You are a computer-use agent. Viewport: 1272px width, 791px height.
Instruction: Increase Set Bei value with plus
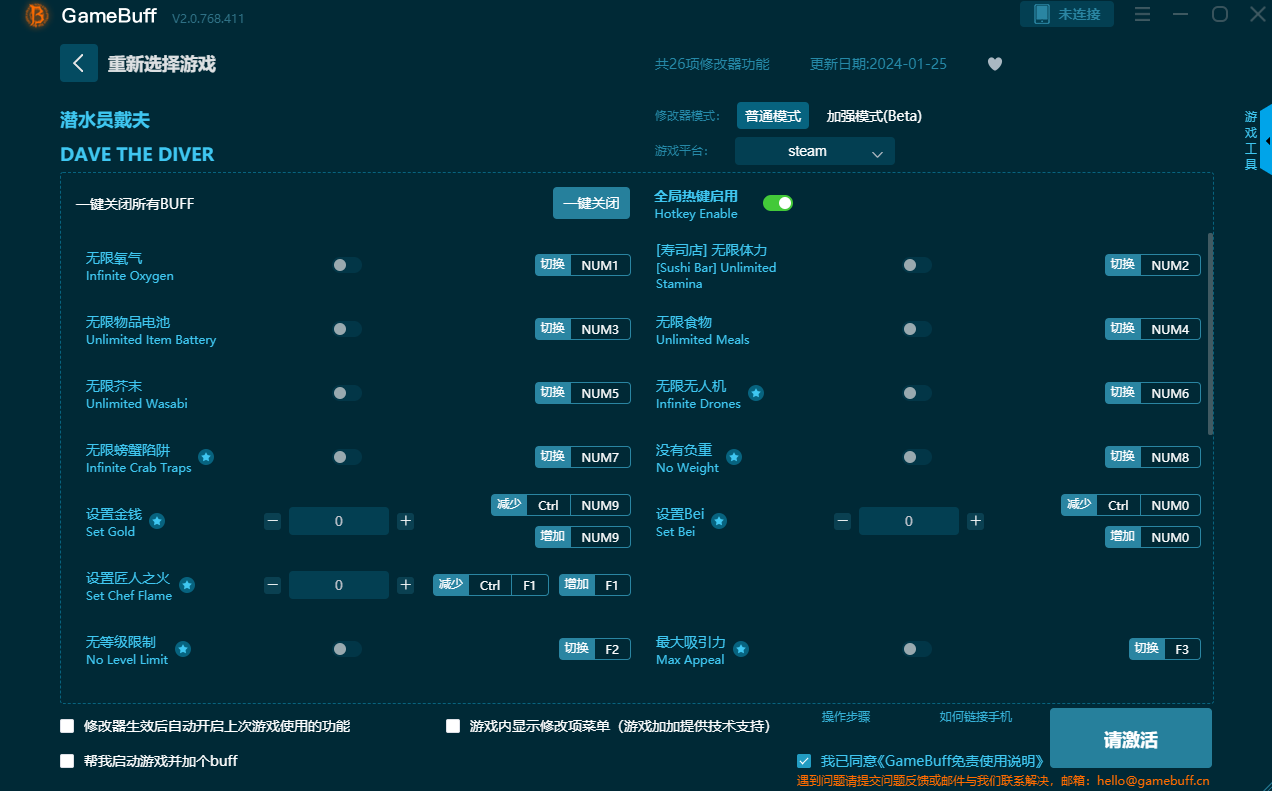pos(975,521)
